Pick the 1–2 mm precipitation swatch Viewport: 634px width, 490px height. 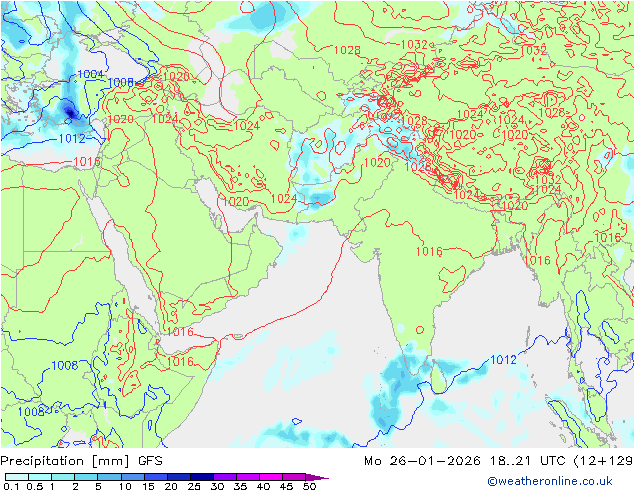[63, 477]
